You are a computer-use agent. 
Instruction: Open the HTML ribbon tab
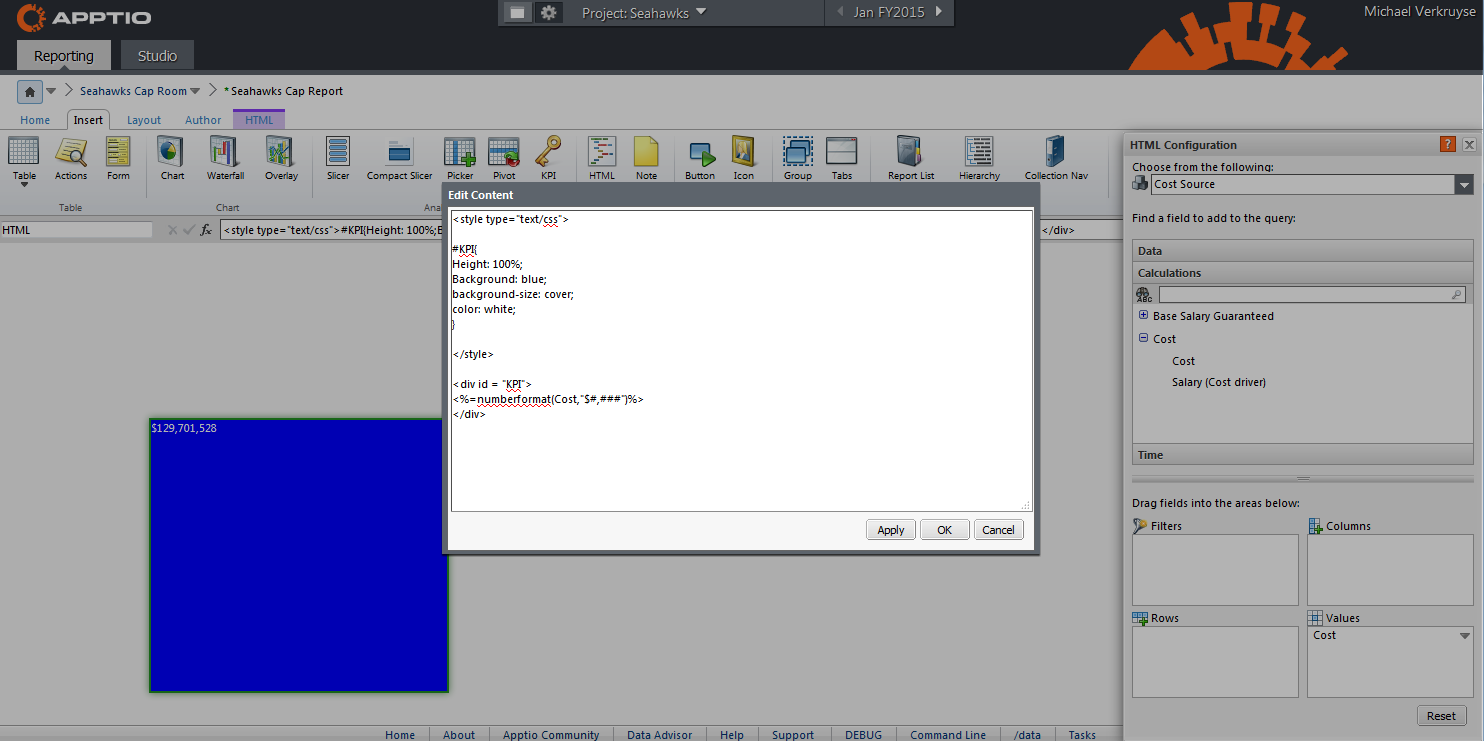pos(259,120)
